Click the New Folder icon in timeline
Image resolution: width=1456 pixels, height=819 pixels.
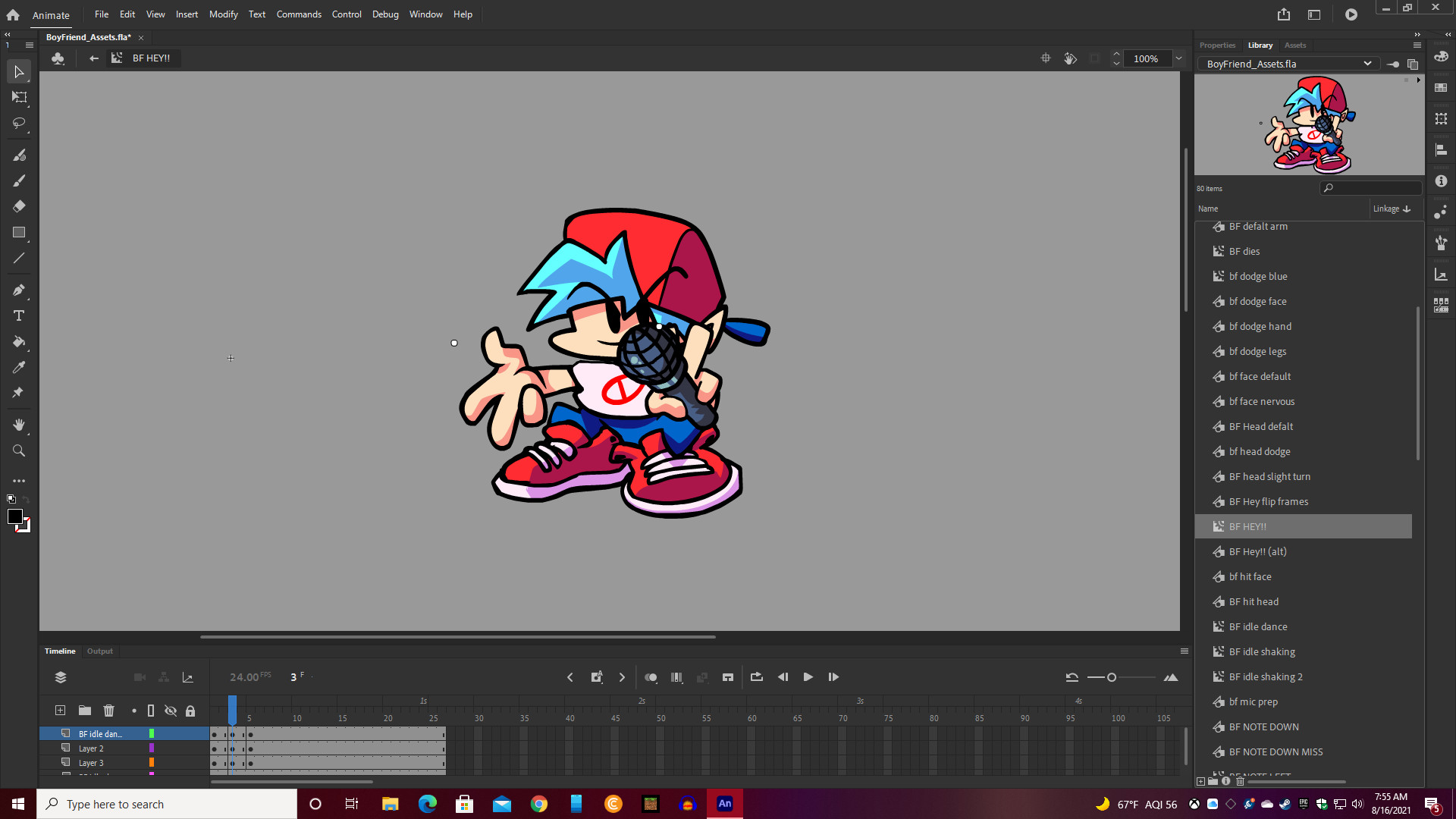(85, 711)
